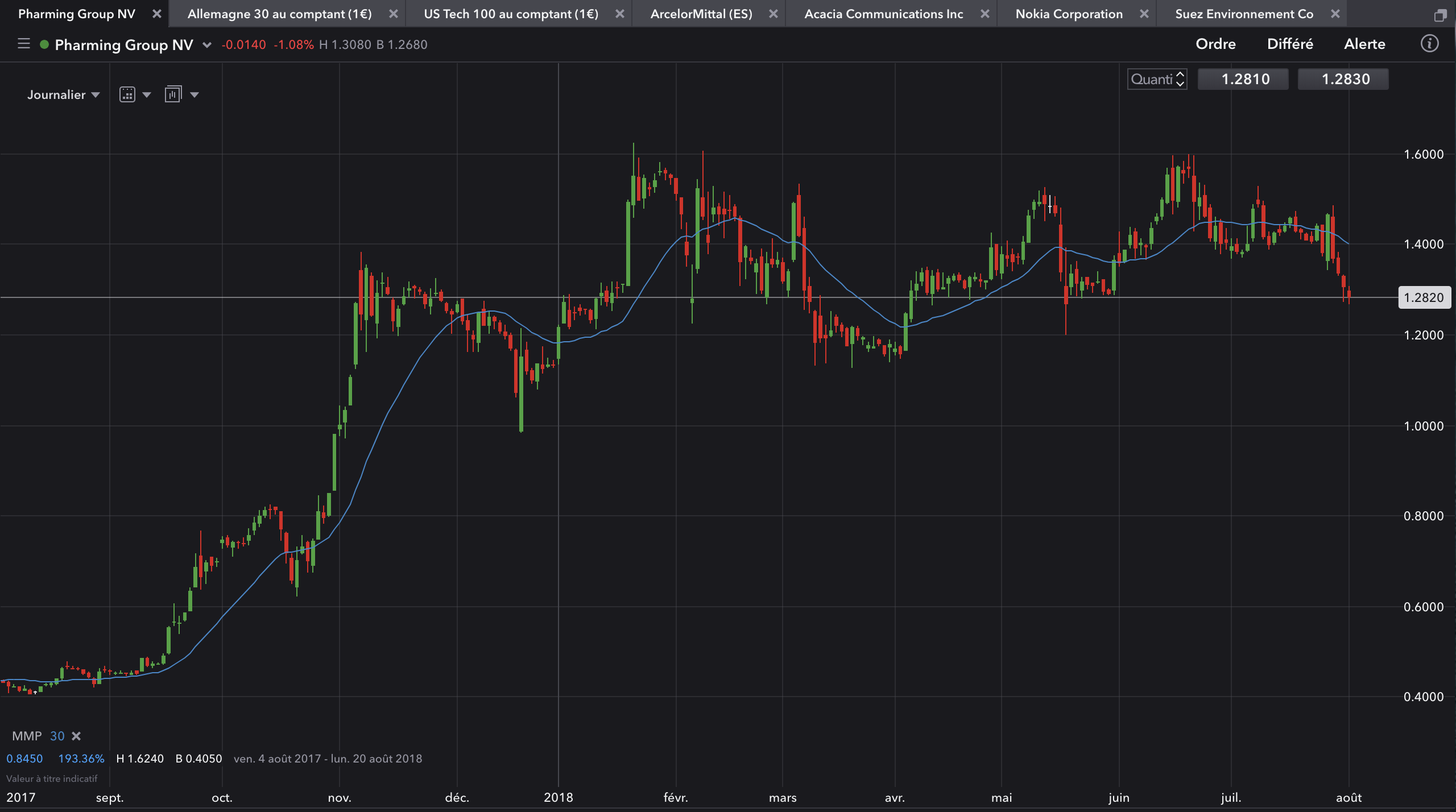Screen dimensions: 1456x812
Task: Expand the arrow beside the indicators icon
Action: point(195,95)
